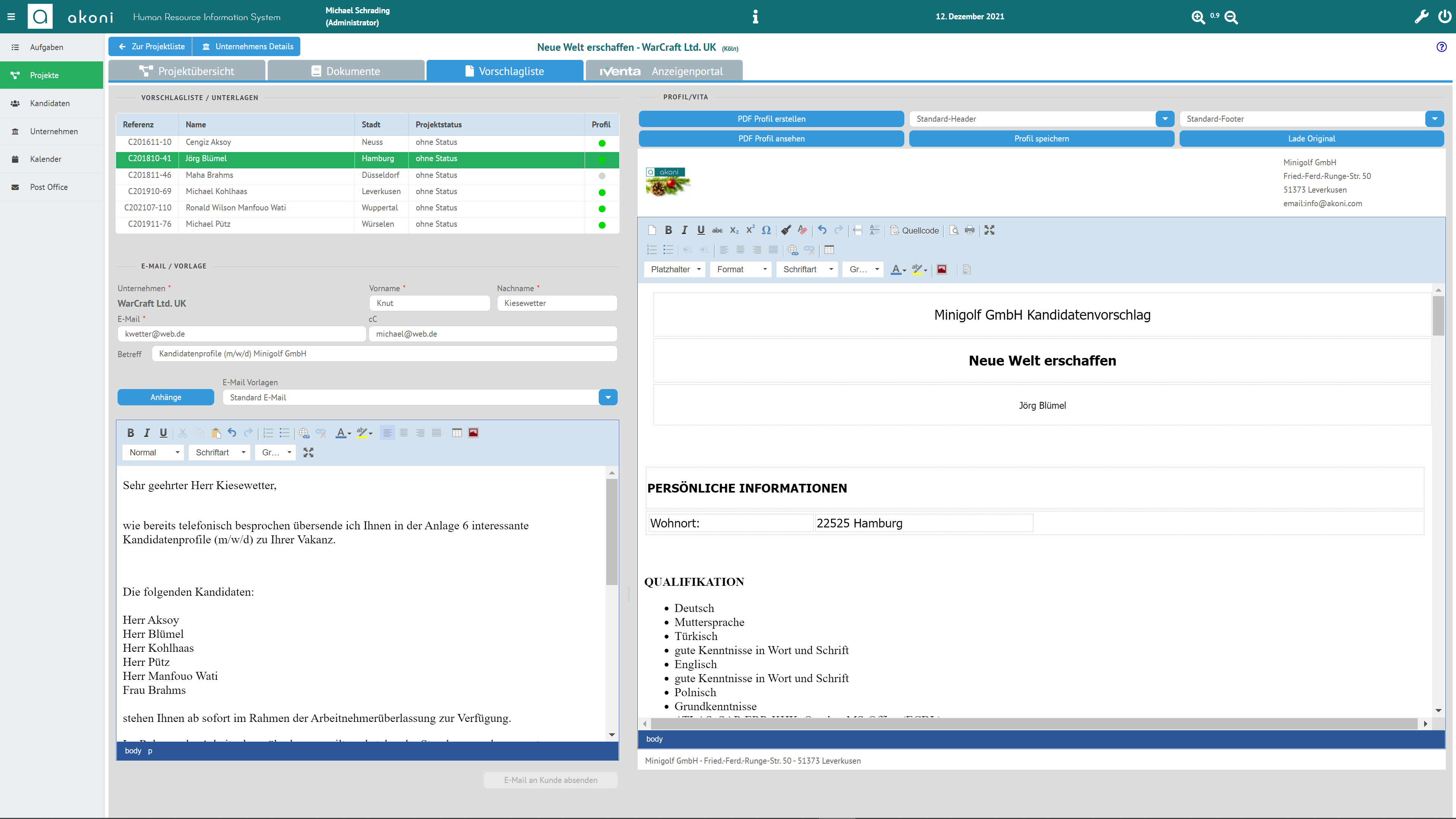
Task: Click the copy formatting paintbrush icon
Action: [786, 230]
